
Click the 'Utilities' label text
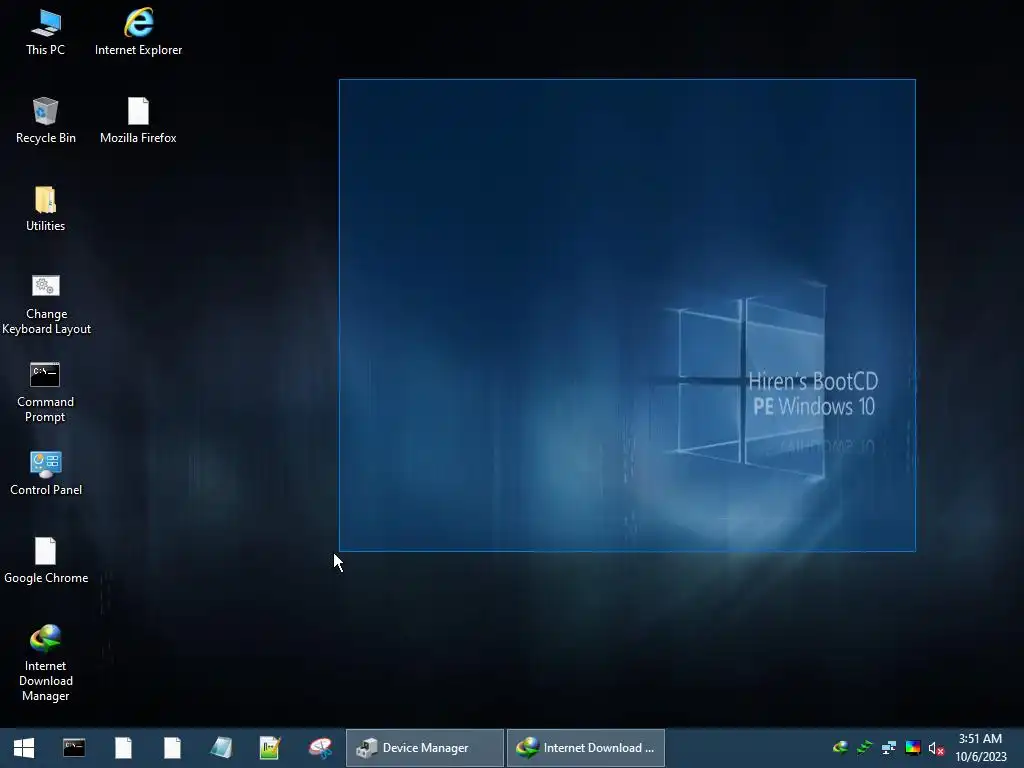46,226
